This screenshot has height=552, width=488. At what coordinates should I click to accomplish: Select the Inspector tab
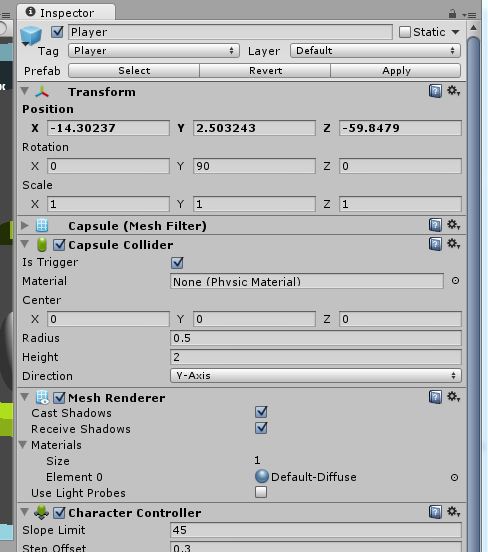66,13
